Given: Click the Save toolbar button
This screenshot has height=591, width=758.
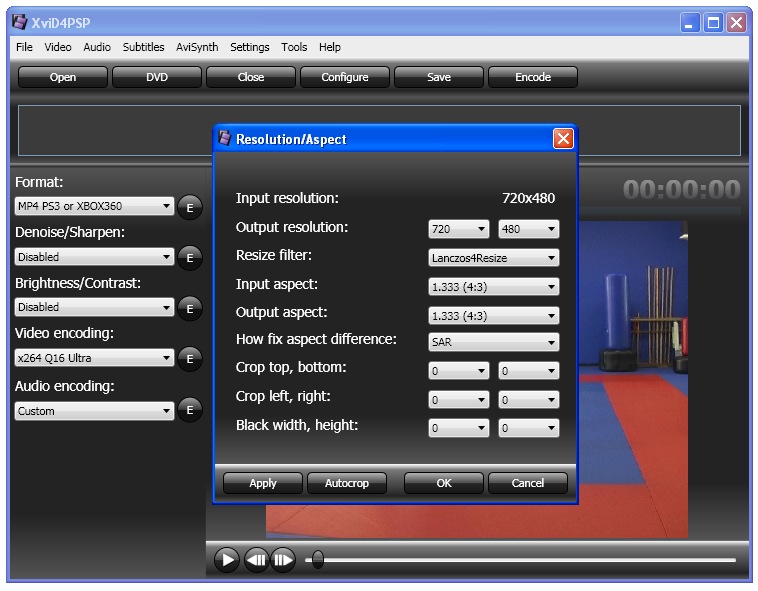Looking at the screenshot, I should click(439, 77).
